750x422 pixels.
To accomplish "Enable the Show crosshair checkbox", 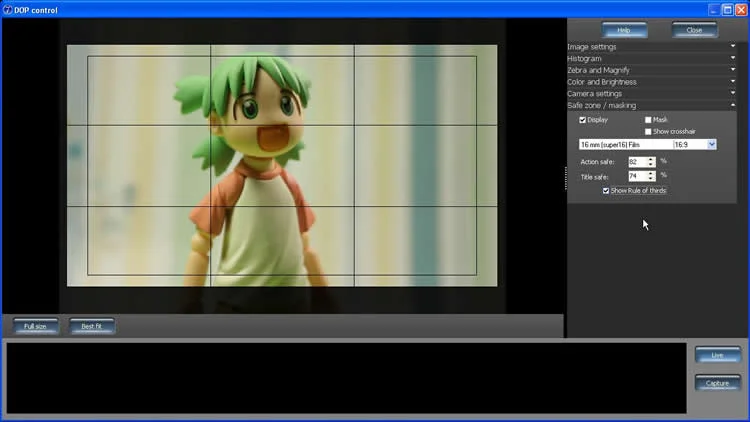I will [648, 131].
